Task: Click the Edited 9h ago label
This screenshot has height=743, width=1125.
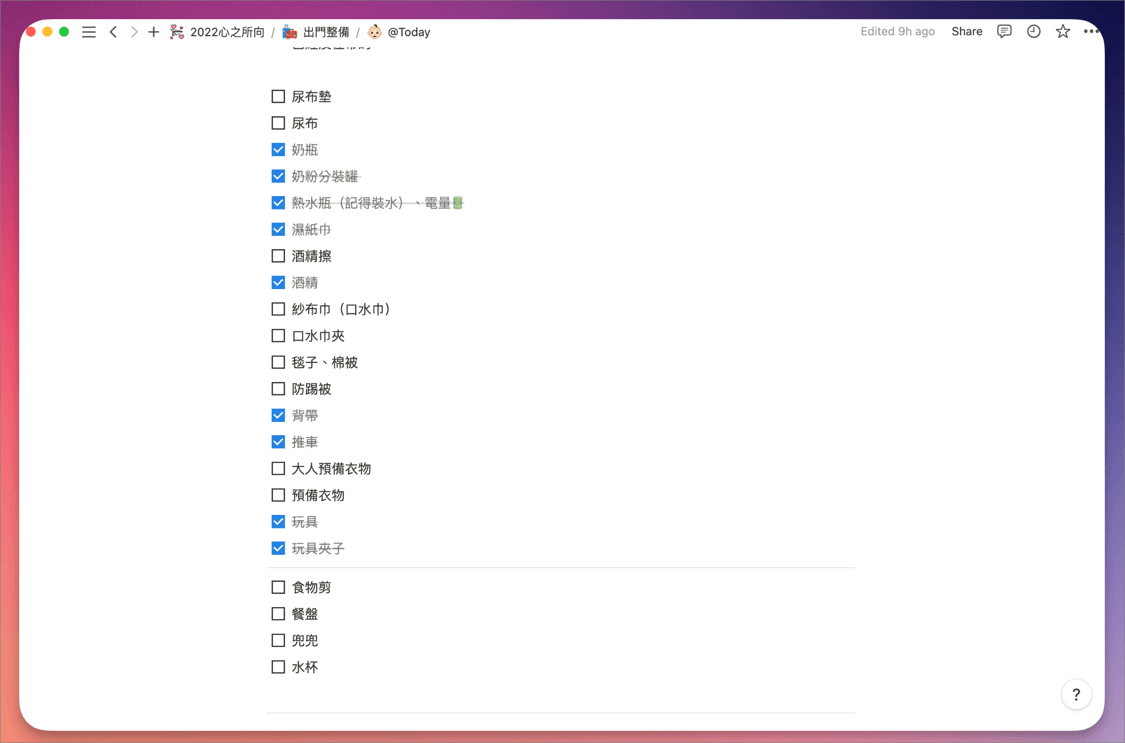Action: point(897,31)
